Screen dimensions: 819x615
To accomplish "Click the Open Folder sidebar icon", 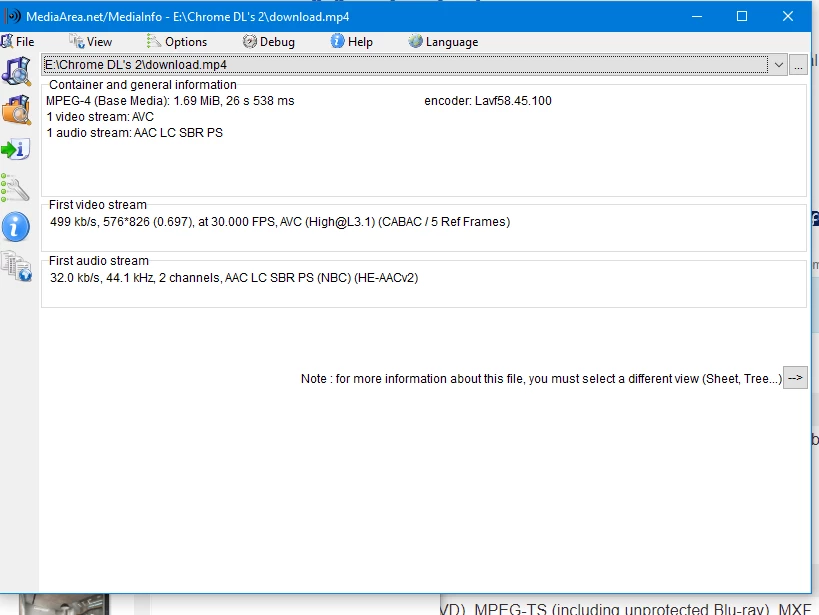I will coord(16,110).
